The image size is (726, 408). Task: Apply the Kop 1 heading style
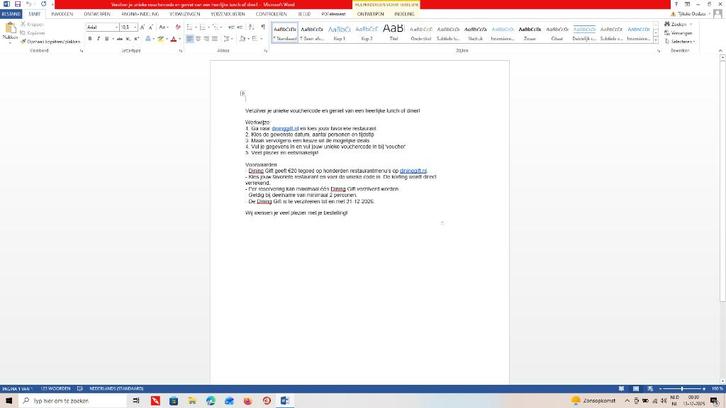click(339, 32)
